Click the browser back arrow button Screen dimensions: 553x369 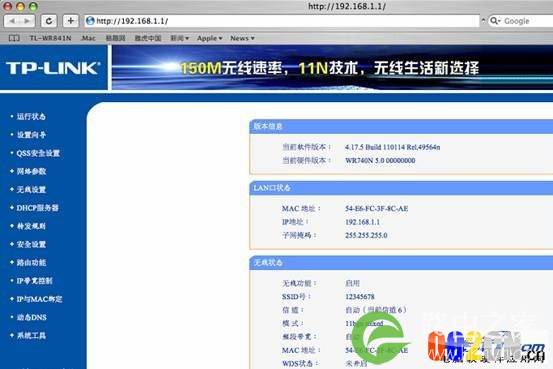12,21
